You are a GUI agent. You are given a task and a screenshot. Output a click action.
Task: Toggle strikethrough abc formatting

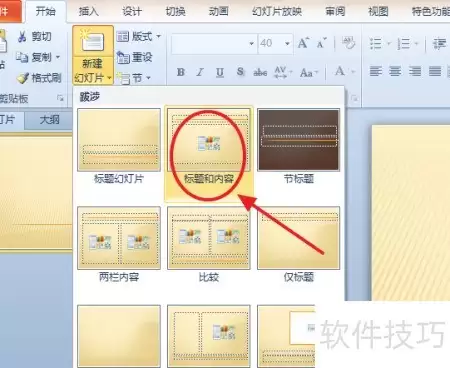pos(260,72)
